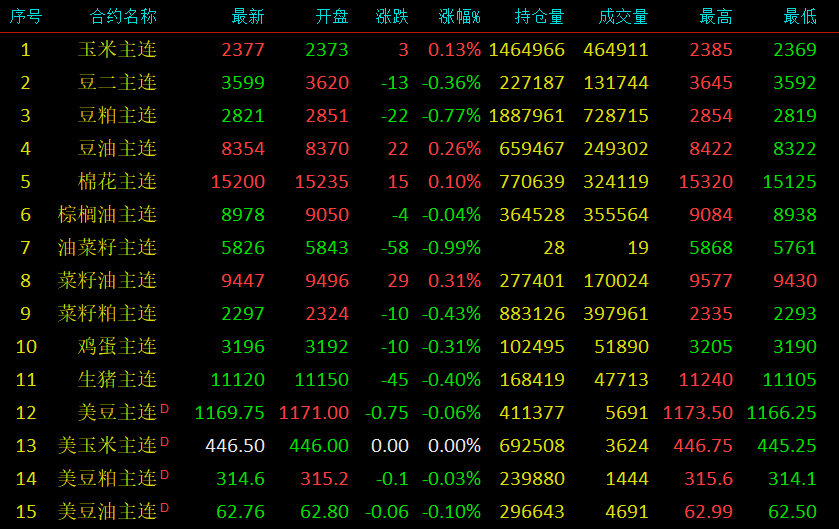Open the 油菜籽主连 contract in row 7

point(108,248)
